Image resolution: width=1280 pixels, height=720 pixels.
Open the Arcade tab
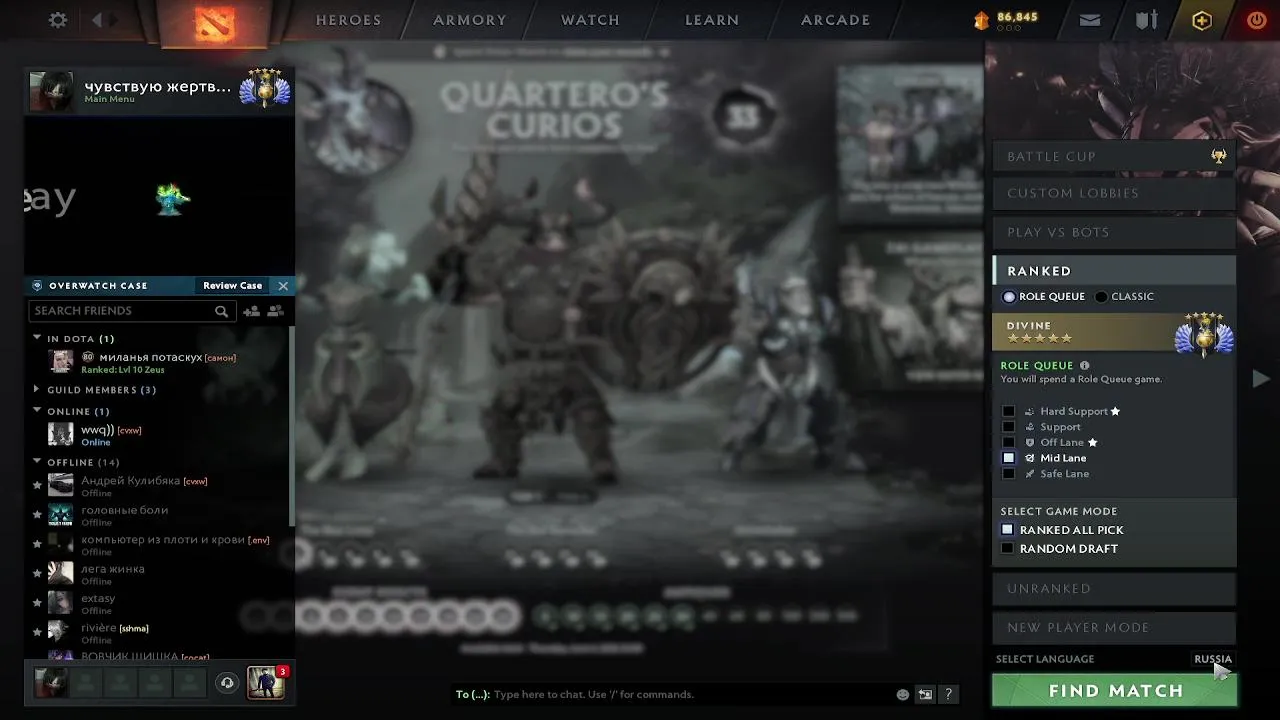point(835,20)
